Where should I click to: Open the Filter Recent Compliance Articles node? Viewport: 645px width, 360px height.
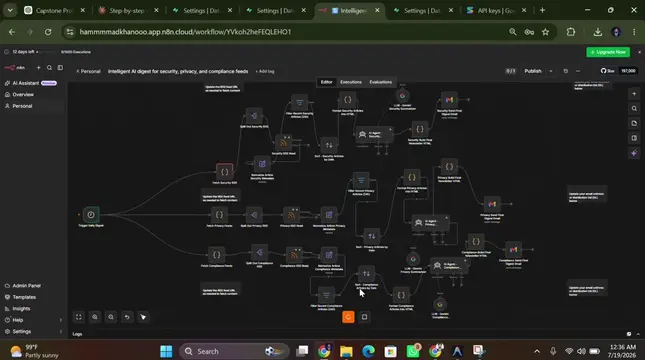pos(326,295)
